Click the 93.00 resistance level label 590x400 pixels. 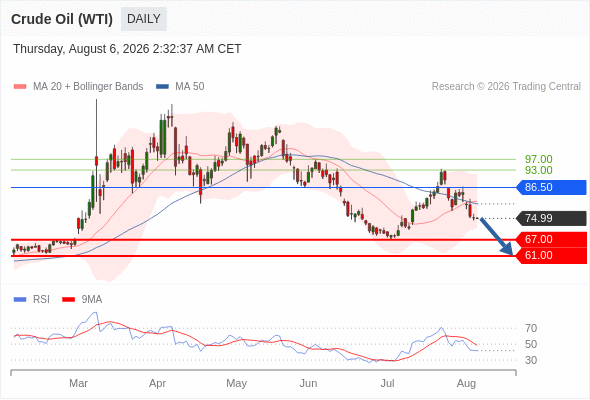(x=538, y=170)
